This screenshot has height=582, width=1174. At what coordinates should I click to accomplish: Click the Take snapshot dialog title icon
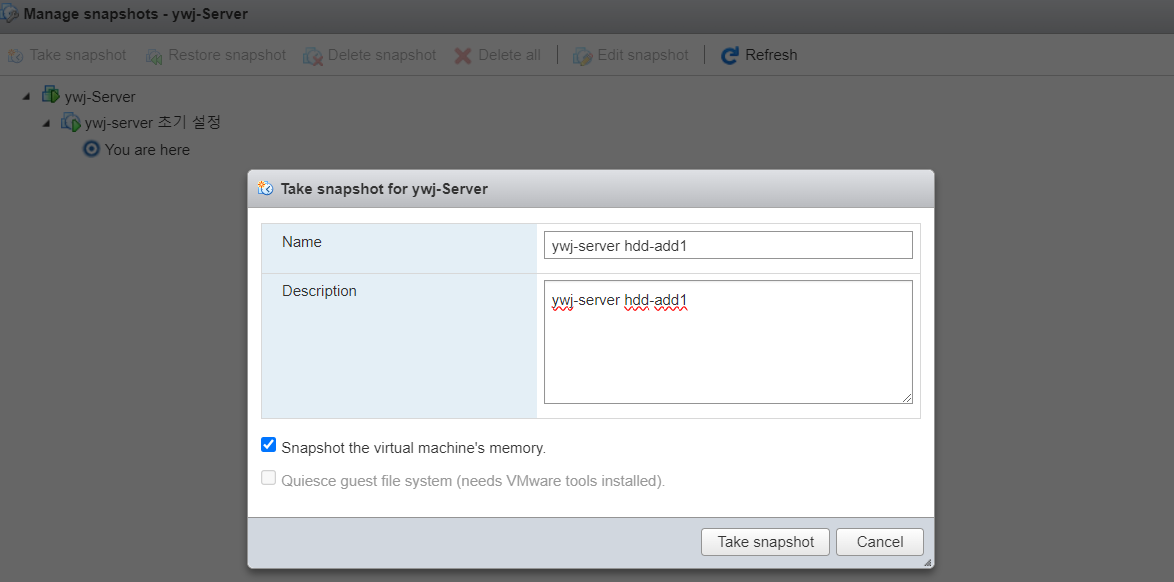coord(266,188)
